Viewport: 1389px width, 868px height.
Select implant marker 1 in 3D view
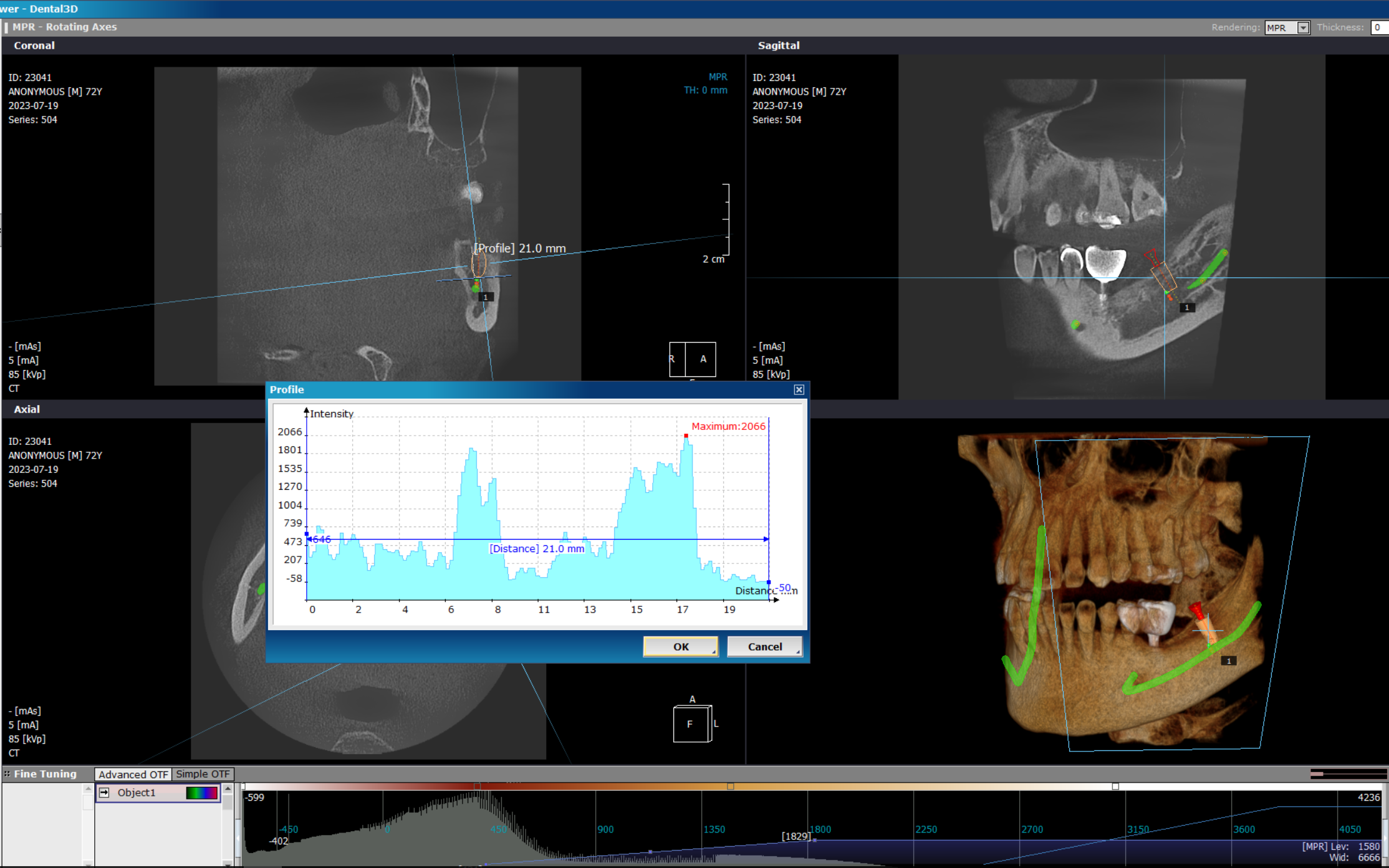[1228, 661]
